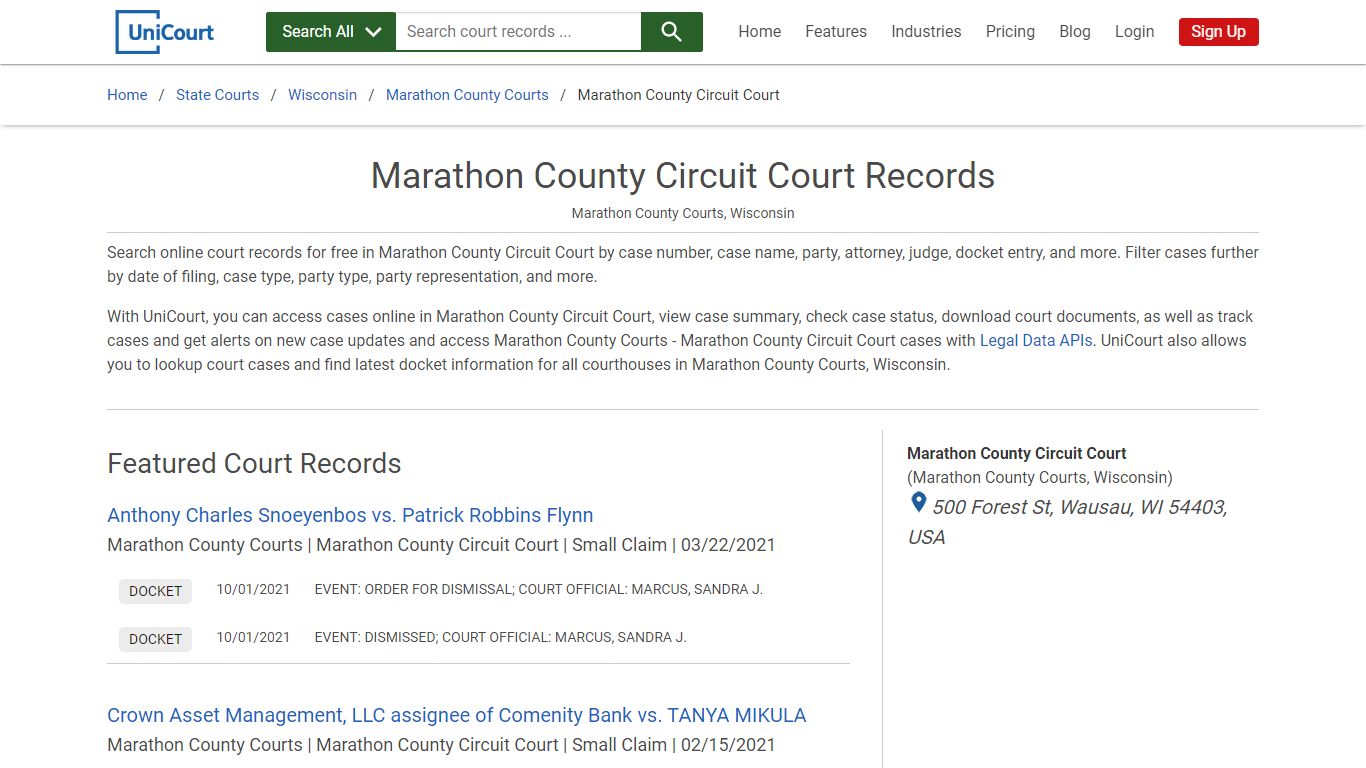Expand the Search All dropdown
Screen dimensions: 1366x768
(331, 32)
